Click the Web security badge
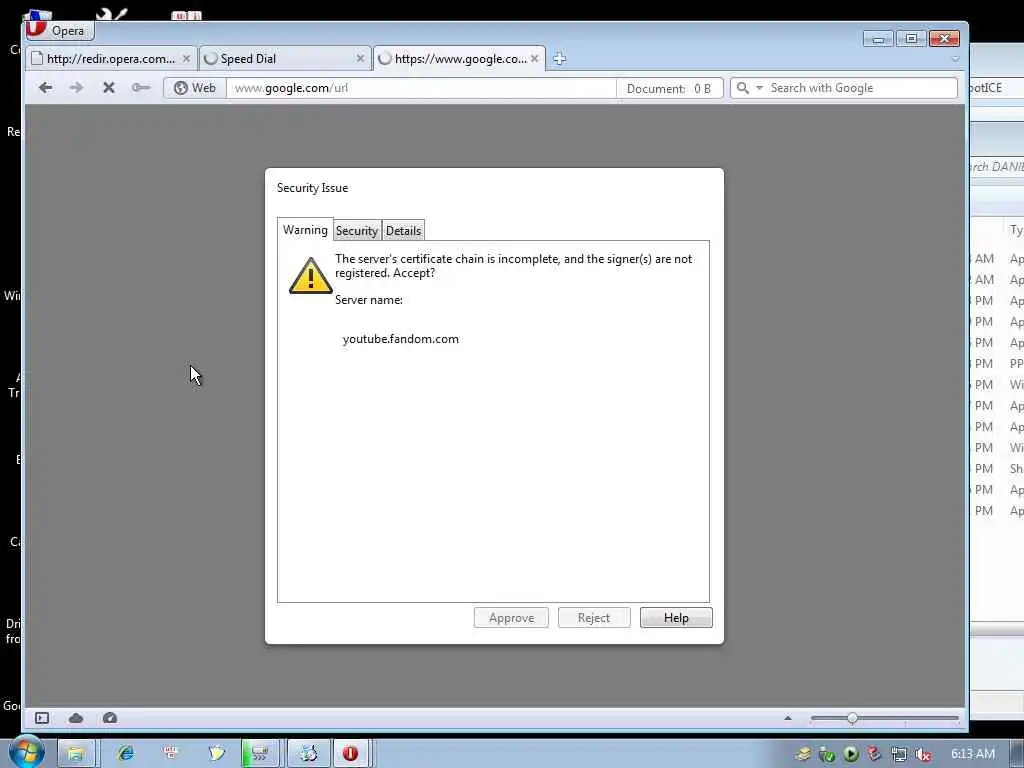1024x768 pixels. click(x=195, y=88)
